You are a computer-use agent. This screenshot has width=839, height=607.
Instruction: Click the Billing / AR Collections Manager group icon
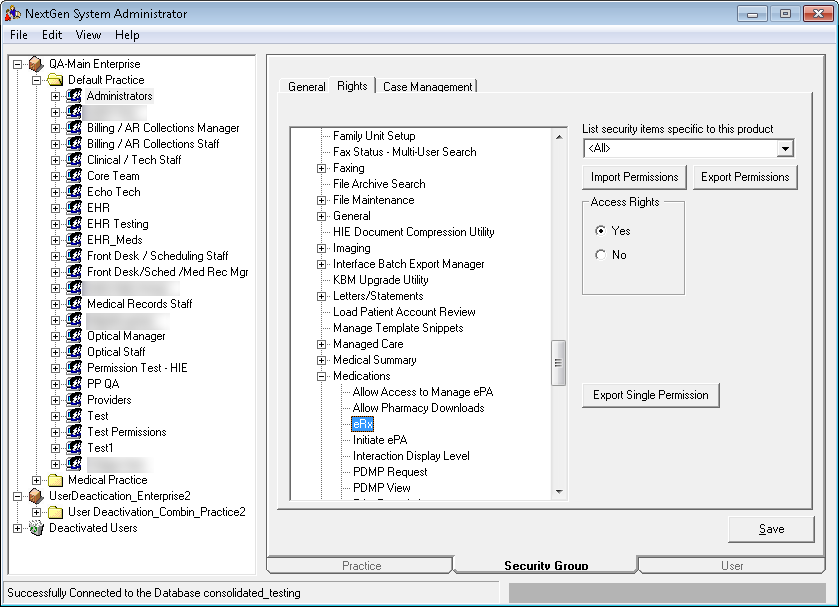point(74,128)
